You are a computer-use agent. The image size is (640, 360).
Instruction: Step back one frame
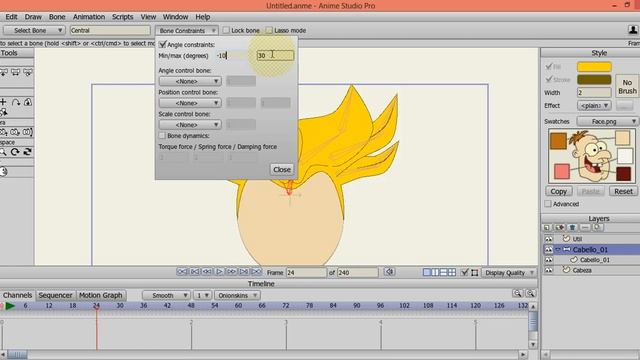coord(207,272)
